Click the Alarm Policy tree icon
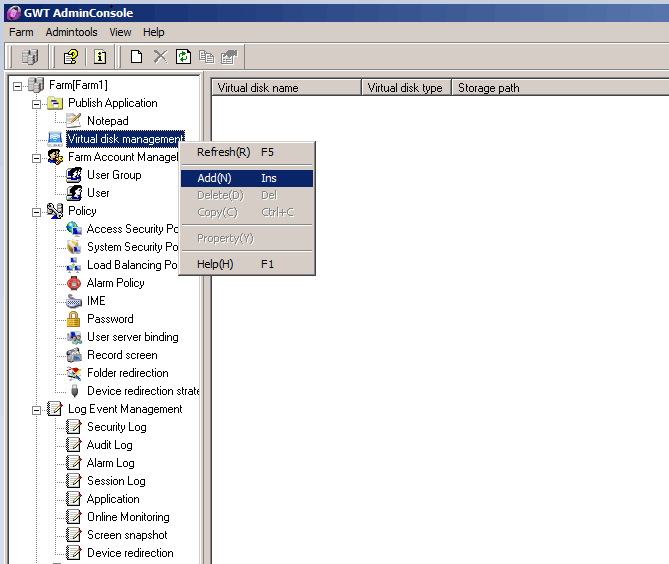 tap(73, 283)
